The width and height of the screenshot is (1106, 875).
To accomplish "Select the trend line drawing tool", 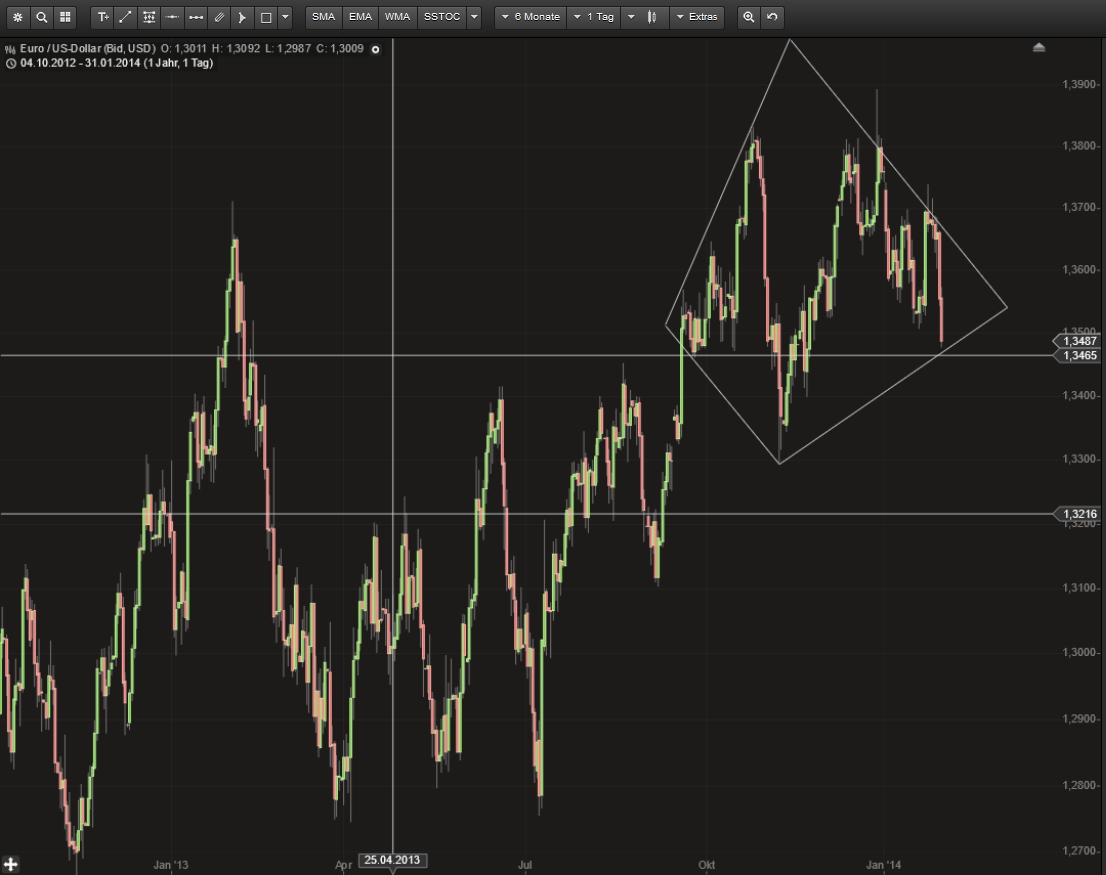I will click(x=125, y=17).
